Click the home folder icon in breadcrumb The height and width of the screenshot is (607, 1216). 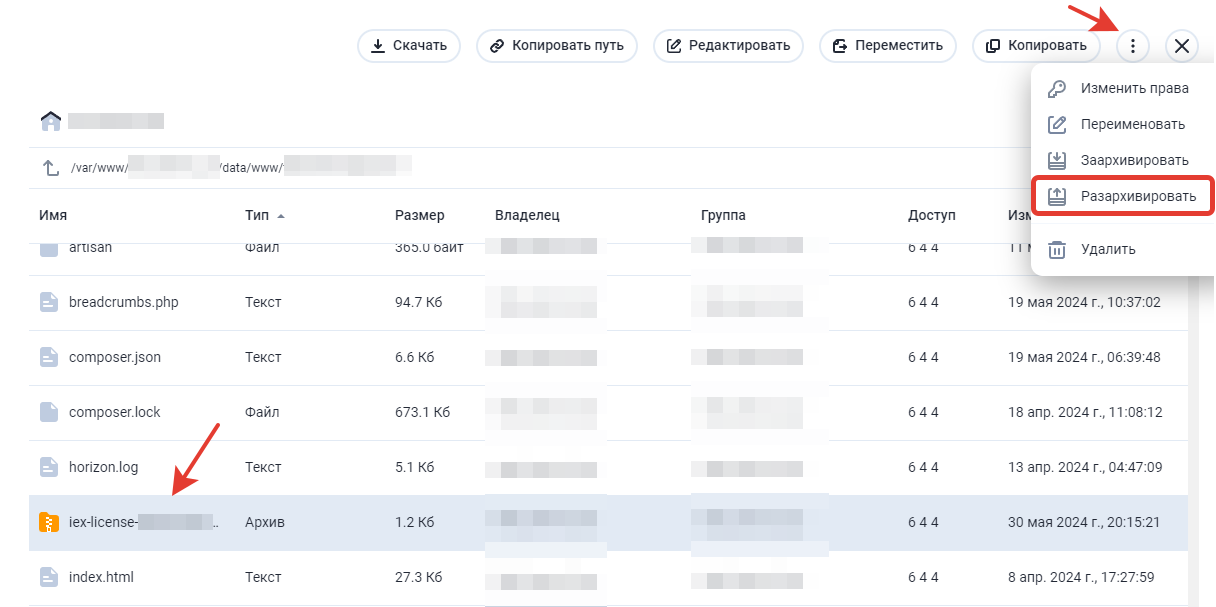pos(50,121)
